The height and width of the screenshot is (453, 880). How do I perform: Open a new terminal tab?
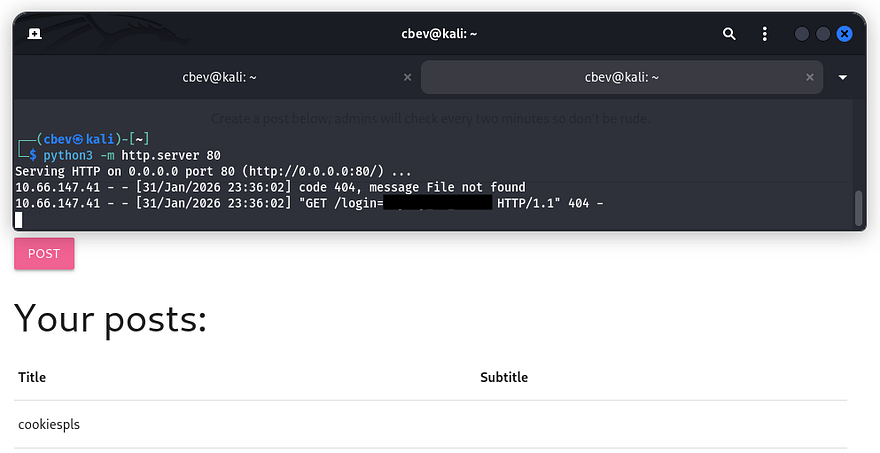click(x=34, y=34)
